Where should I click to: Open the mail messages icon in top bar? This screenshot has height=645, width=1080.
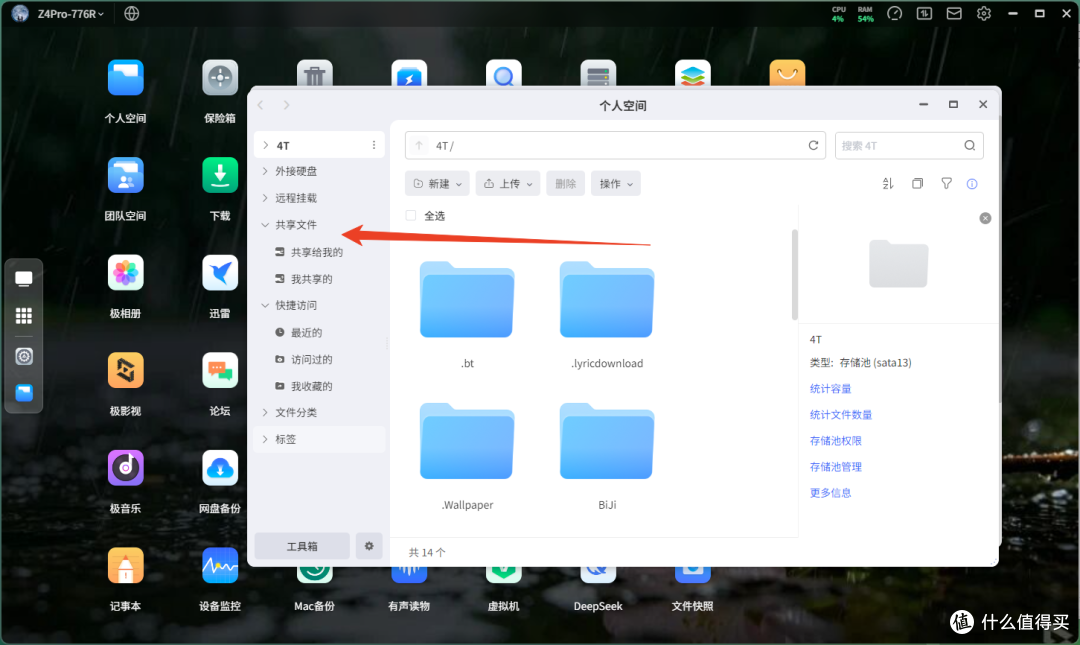coord(954,14)
